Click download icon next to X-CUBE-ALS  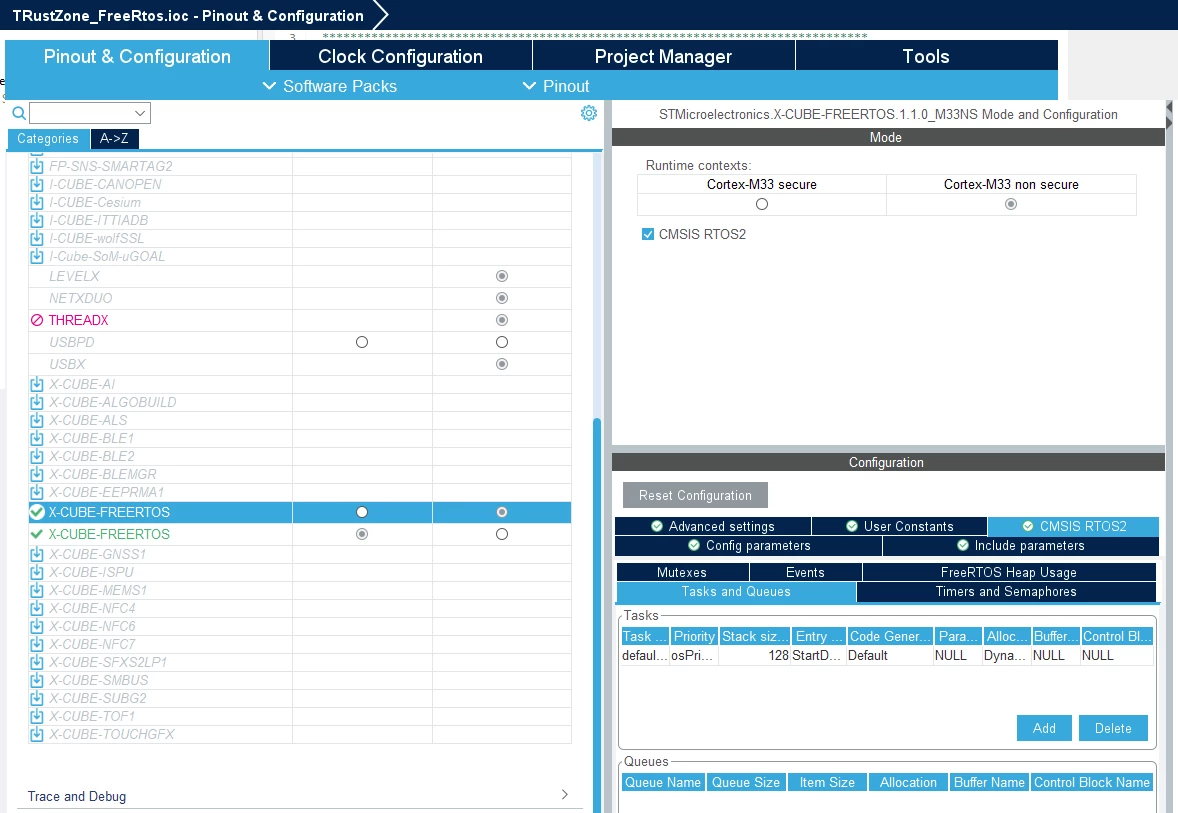tap(37, 420)
